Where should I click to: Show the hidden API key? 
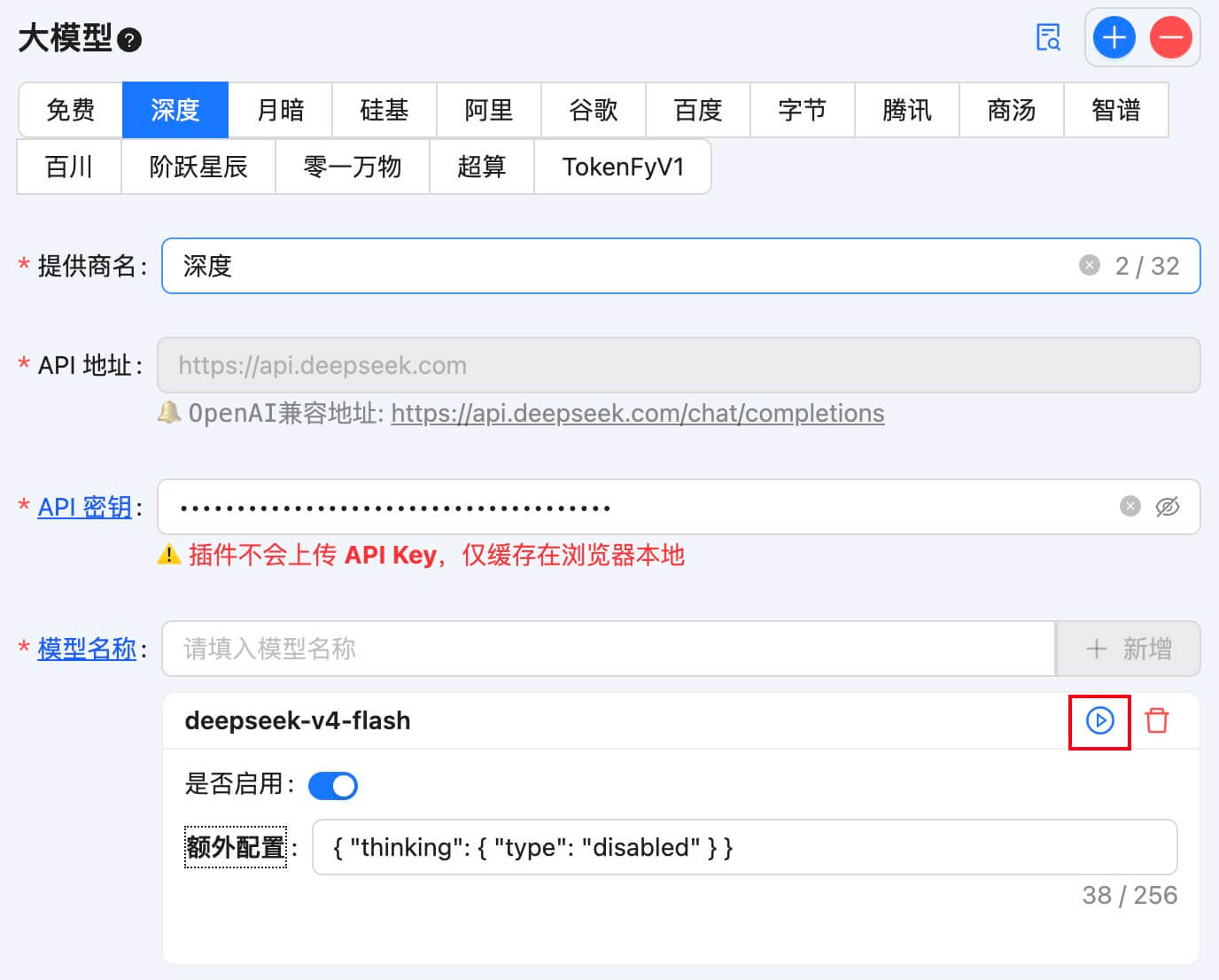1168,506
